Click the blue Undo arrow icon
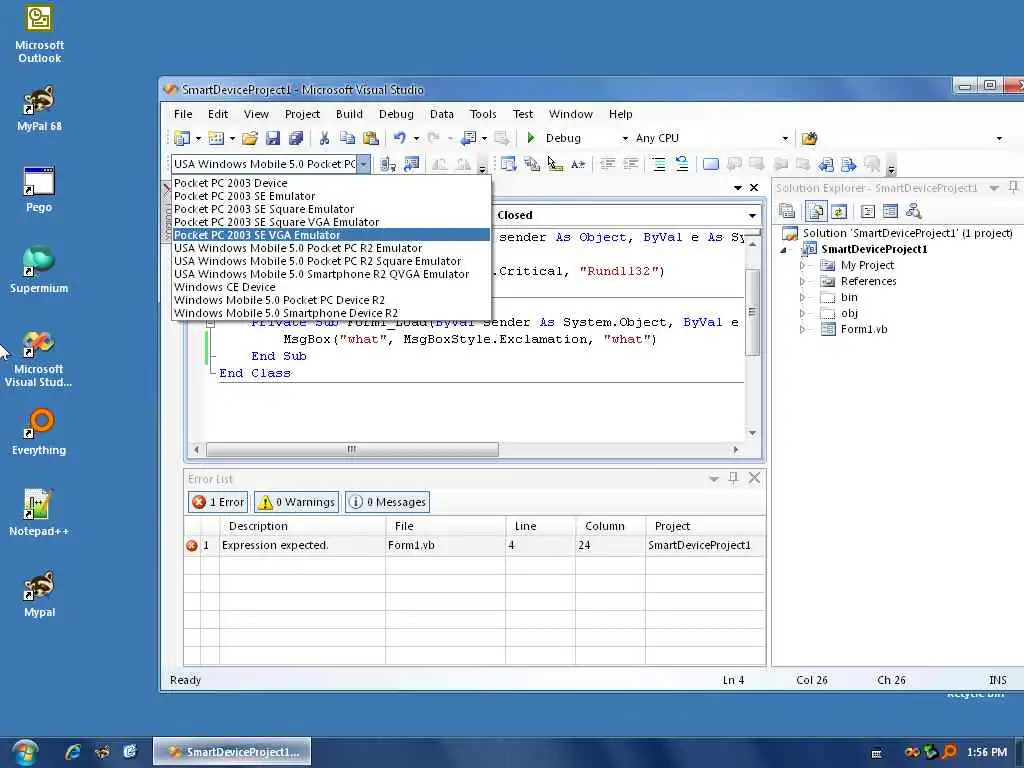Viewport: 1024px width, 768px height. [400, 138]
